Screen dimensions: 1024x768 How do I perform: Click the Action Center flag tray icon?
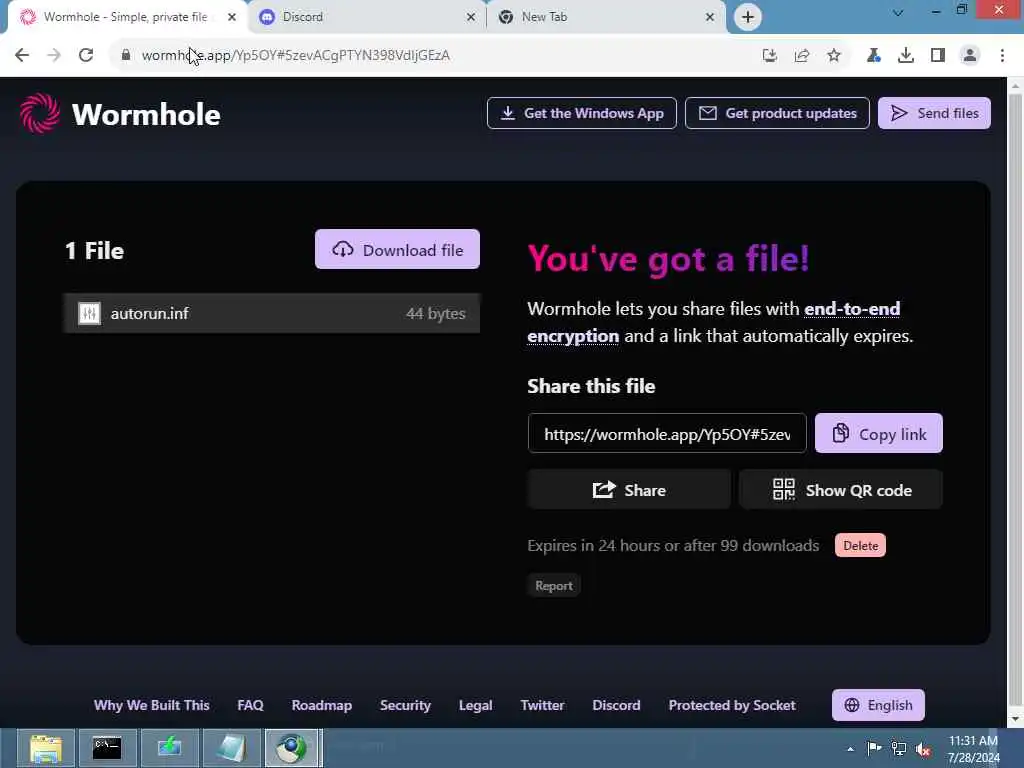coord(874,748)
